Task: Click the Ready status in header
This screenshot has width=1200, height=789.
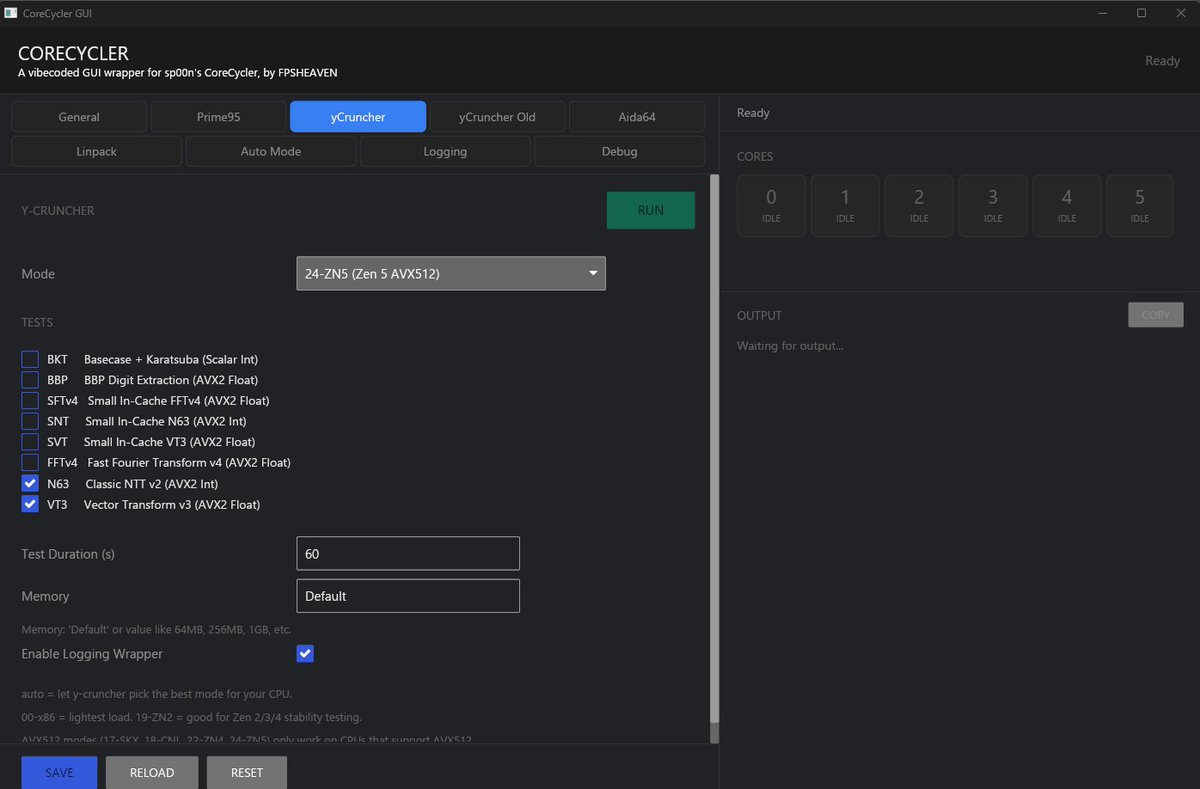Action: coord(1162,61)
